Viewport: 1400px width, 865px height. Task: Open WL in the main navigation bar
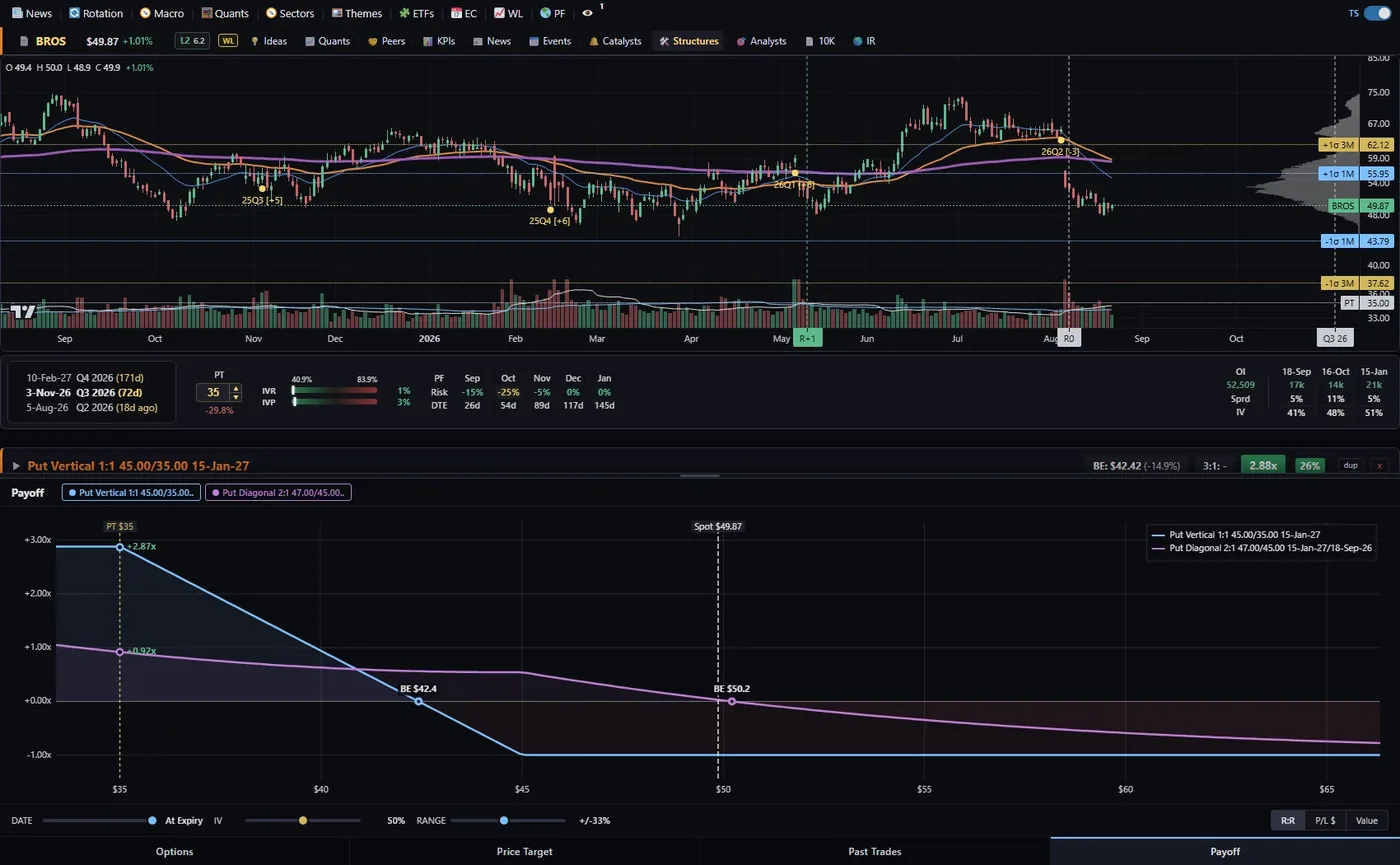509,13
